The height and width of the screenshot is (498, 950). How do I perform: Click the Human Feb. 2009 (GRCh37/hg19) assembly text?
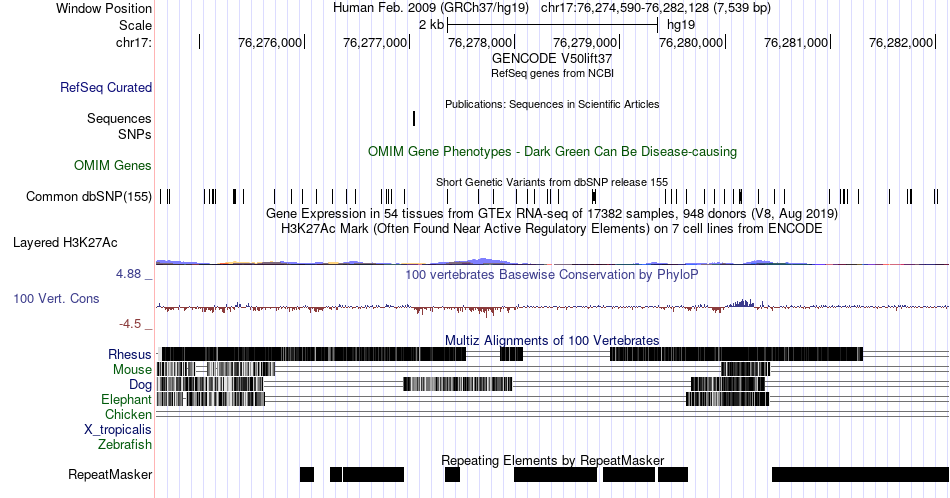click(431, 8)
